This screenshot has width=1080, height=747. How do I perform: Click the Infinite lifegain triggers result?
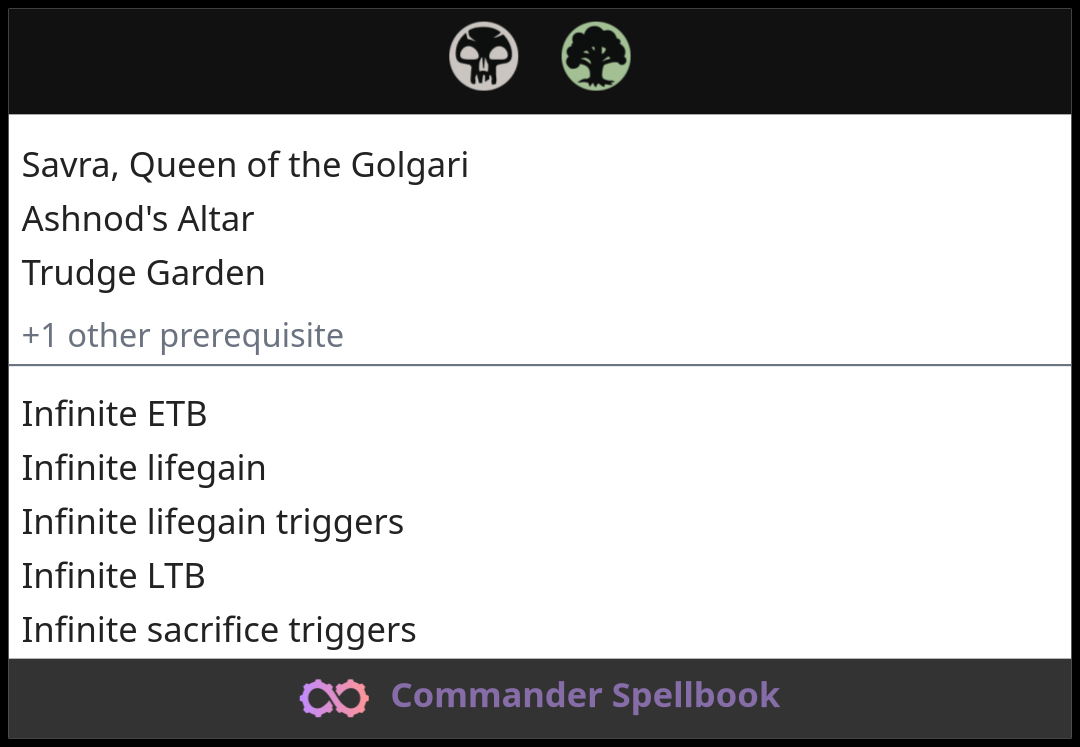click(212, 522)
